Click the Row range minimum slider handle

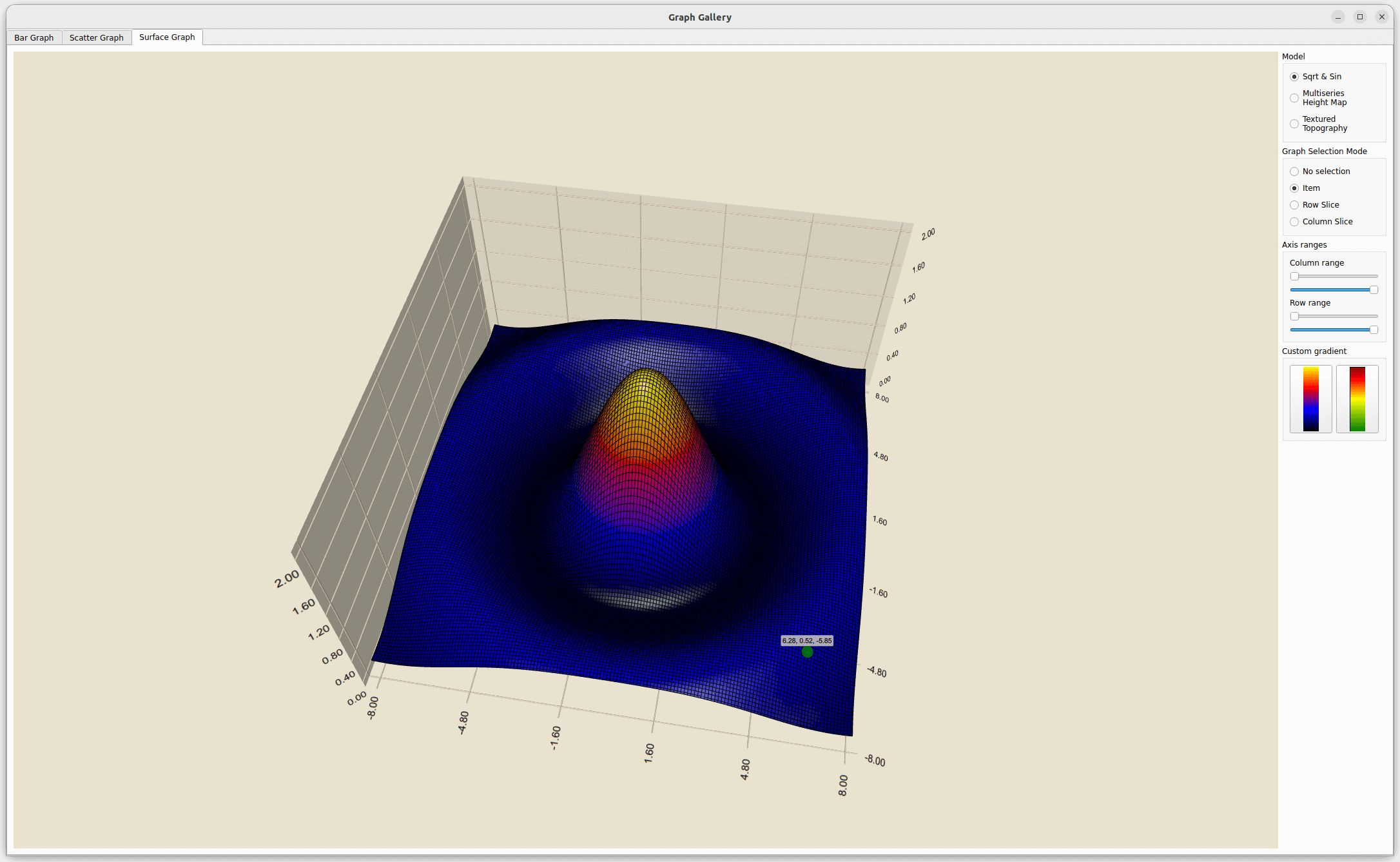[1294, 317]
